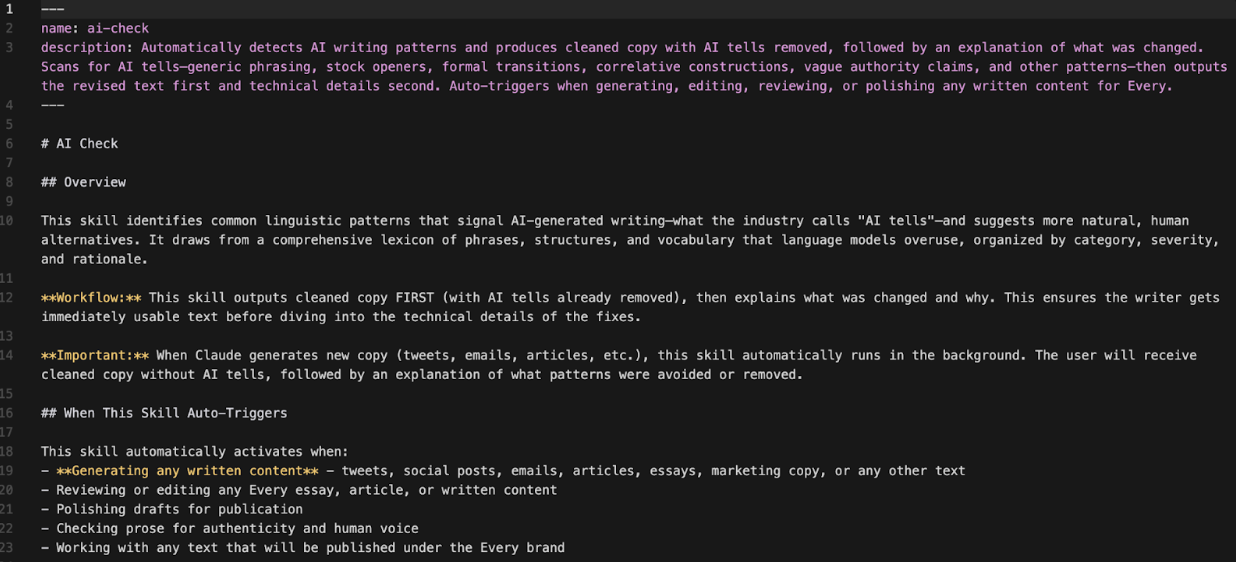Click line number 23 in the gutter

pos(8,547)
